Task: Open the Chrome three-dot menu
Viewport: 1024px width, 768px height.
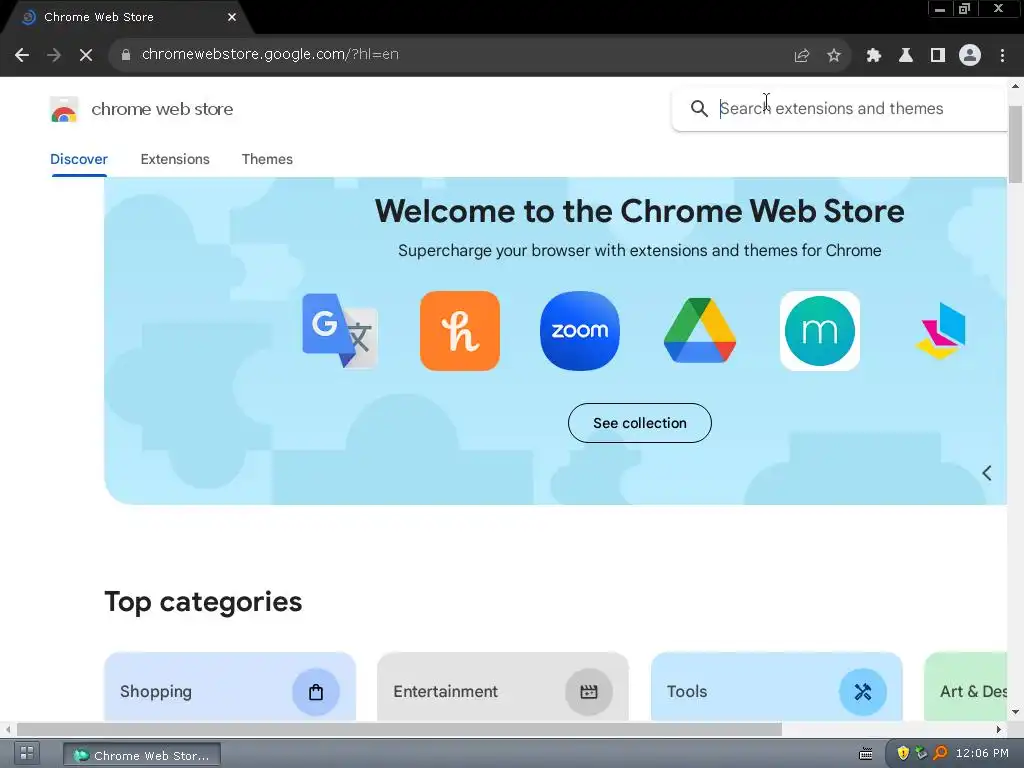Action: coord(1002,55)
